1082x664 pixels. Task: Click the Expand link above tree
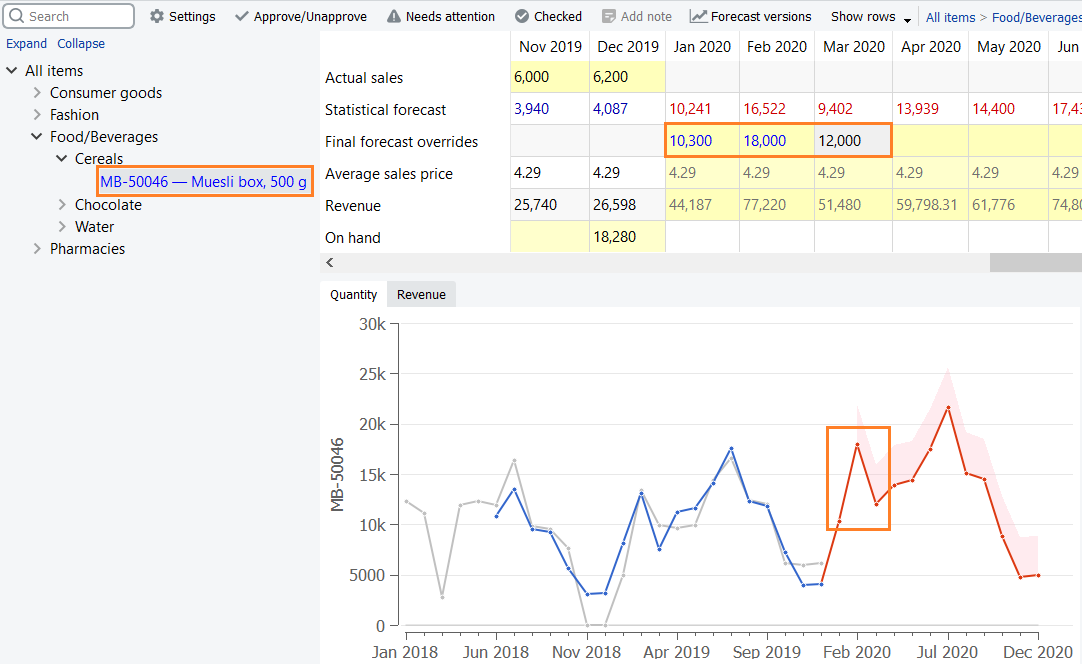coord(26,44)
